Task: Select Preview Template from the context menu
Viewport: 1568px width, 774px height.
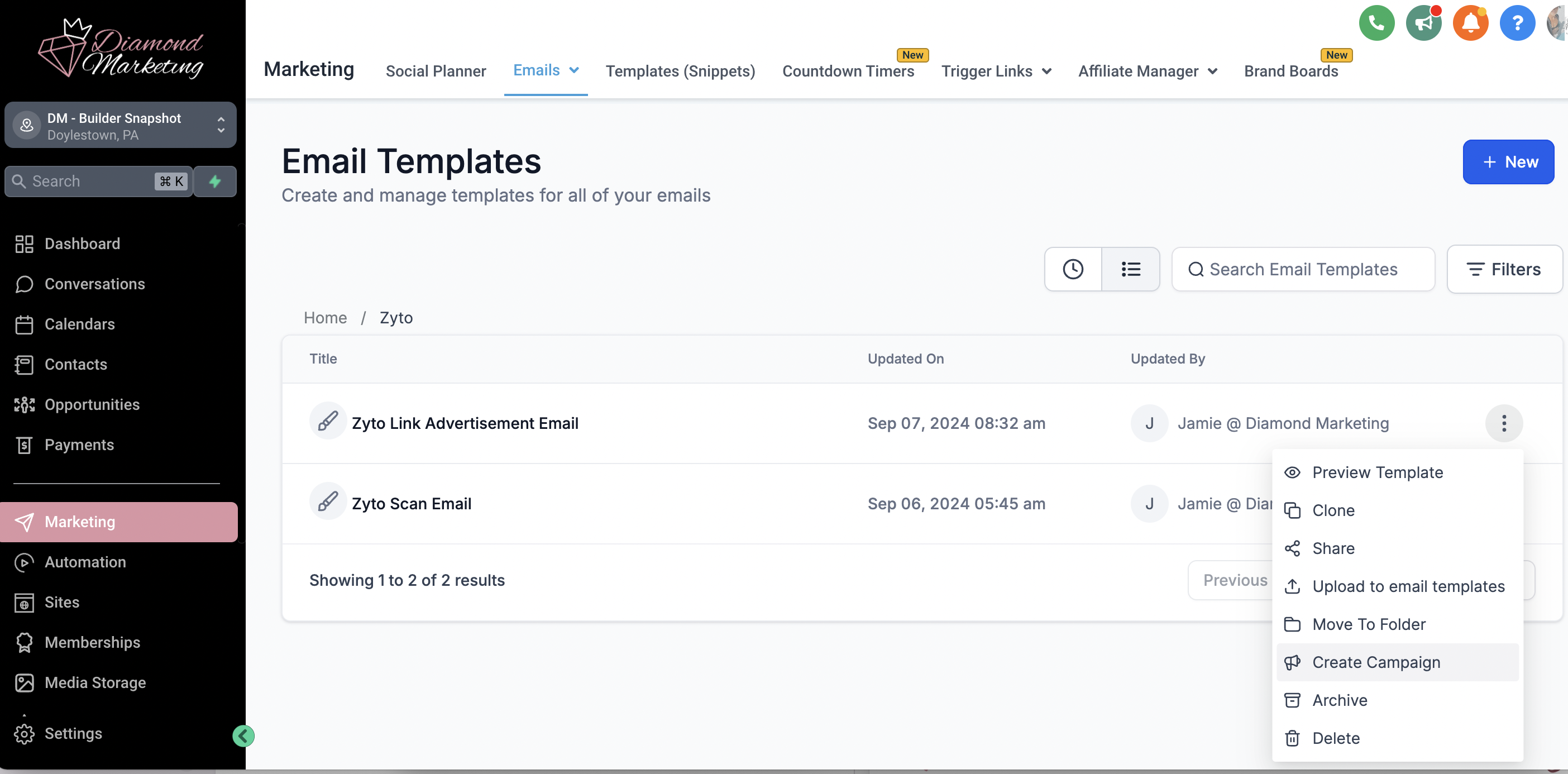Action: point(1397,472)
